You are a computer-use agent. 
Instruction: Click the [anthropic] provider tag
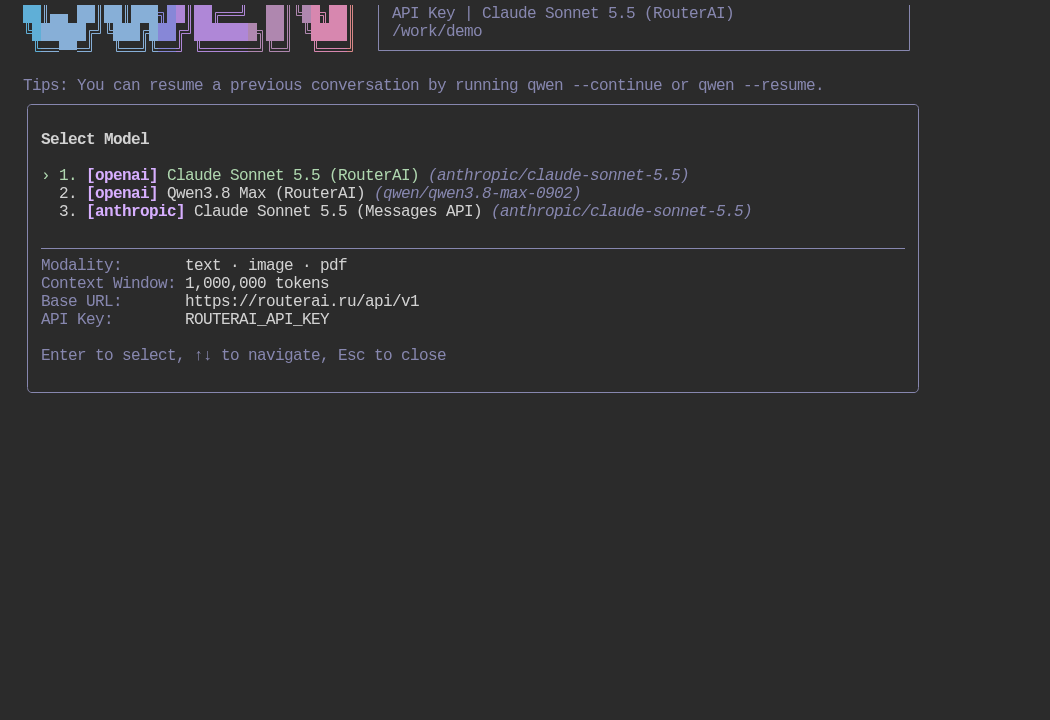point(136,211)
